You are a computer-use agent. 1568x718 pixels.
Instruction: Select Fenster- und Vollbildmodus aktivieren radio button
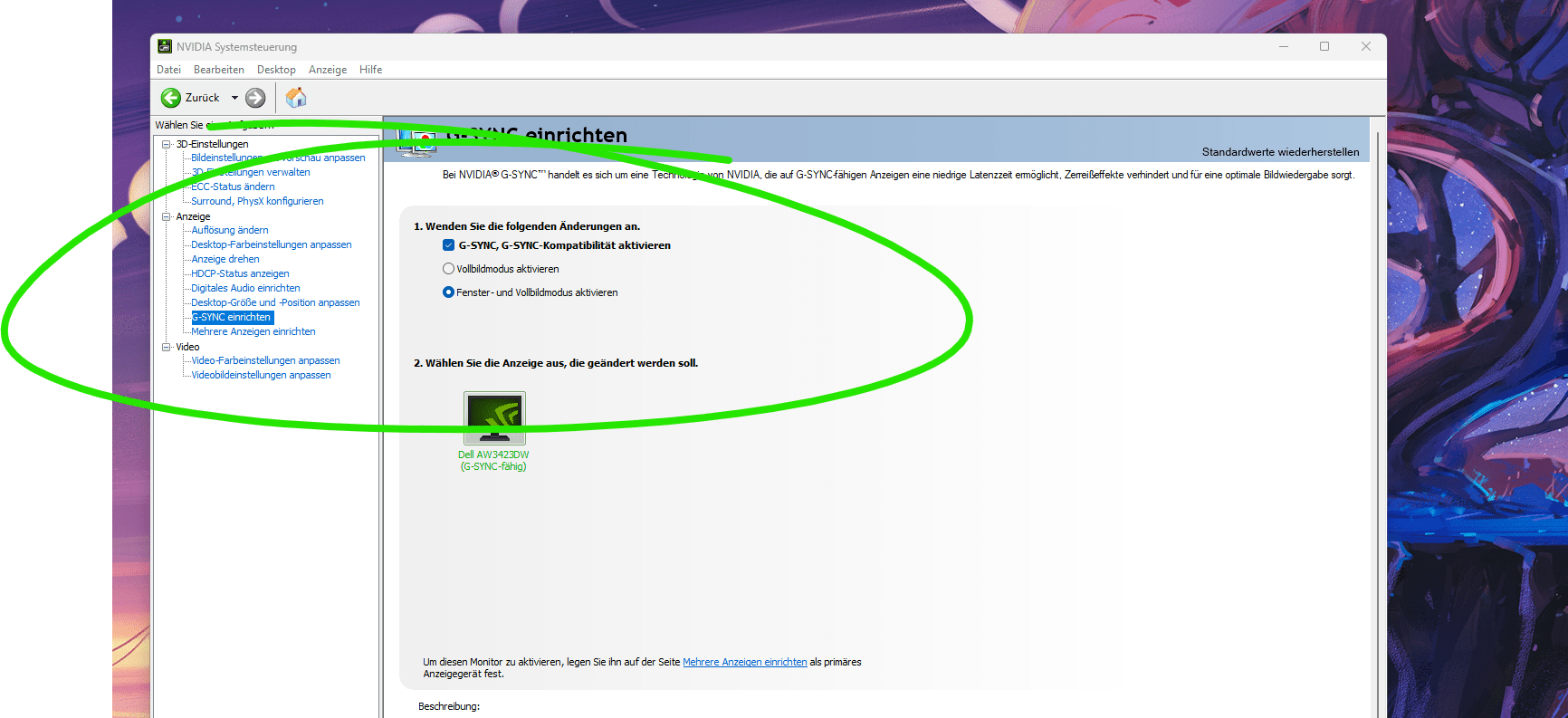point(448,292)
